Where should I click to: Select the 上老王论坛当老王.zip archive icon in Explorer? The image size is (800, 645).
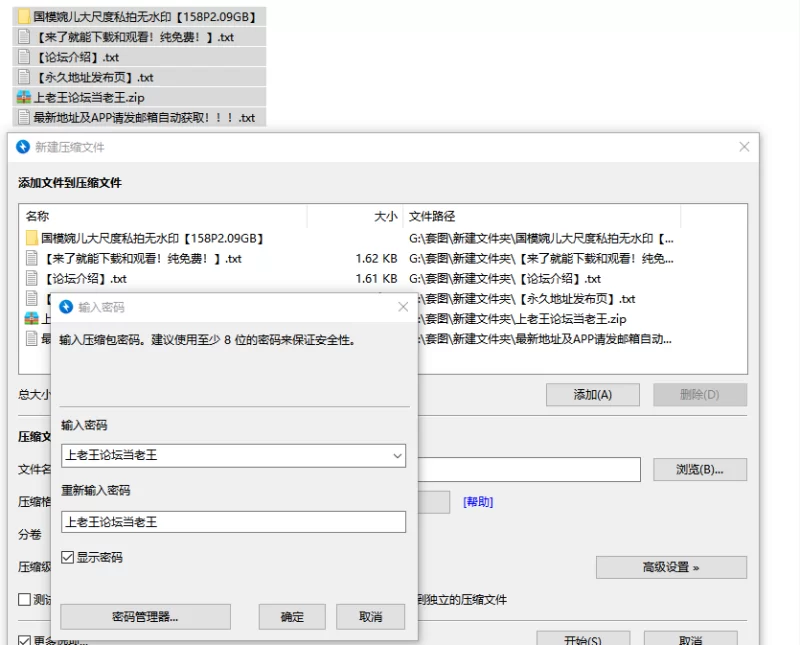pos(24,98)
